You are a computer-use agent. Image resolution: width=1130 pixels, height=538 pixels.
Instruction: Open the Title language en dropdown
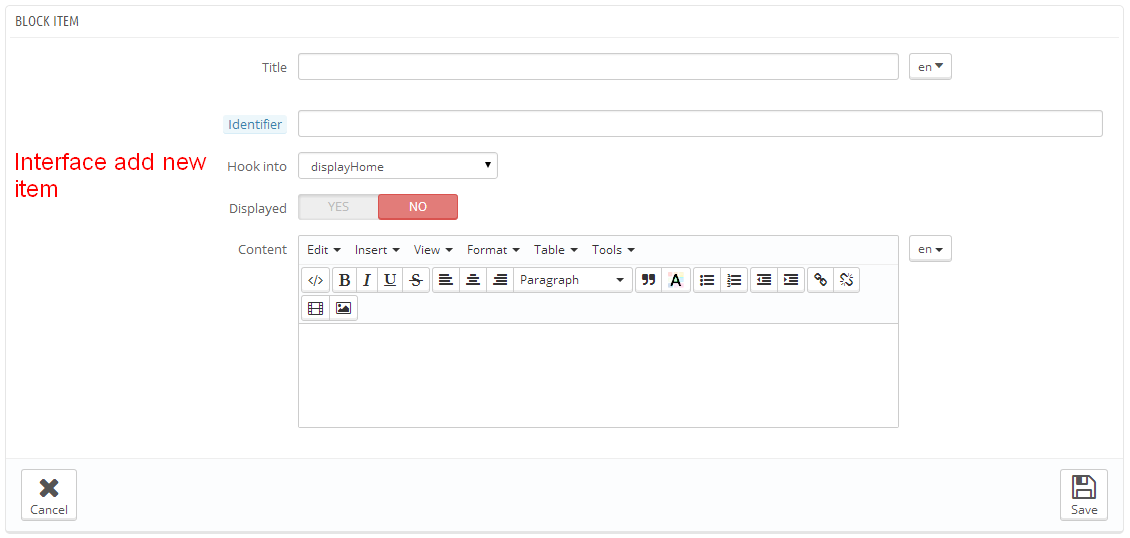click(930, 67)
